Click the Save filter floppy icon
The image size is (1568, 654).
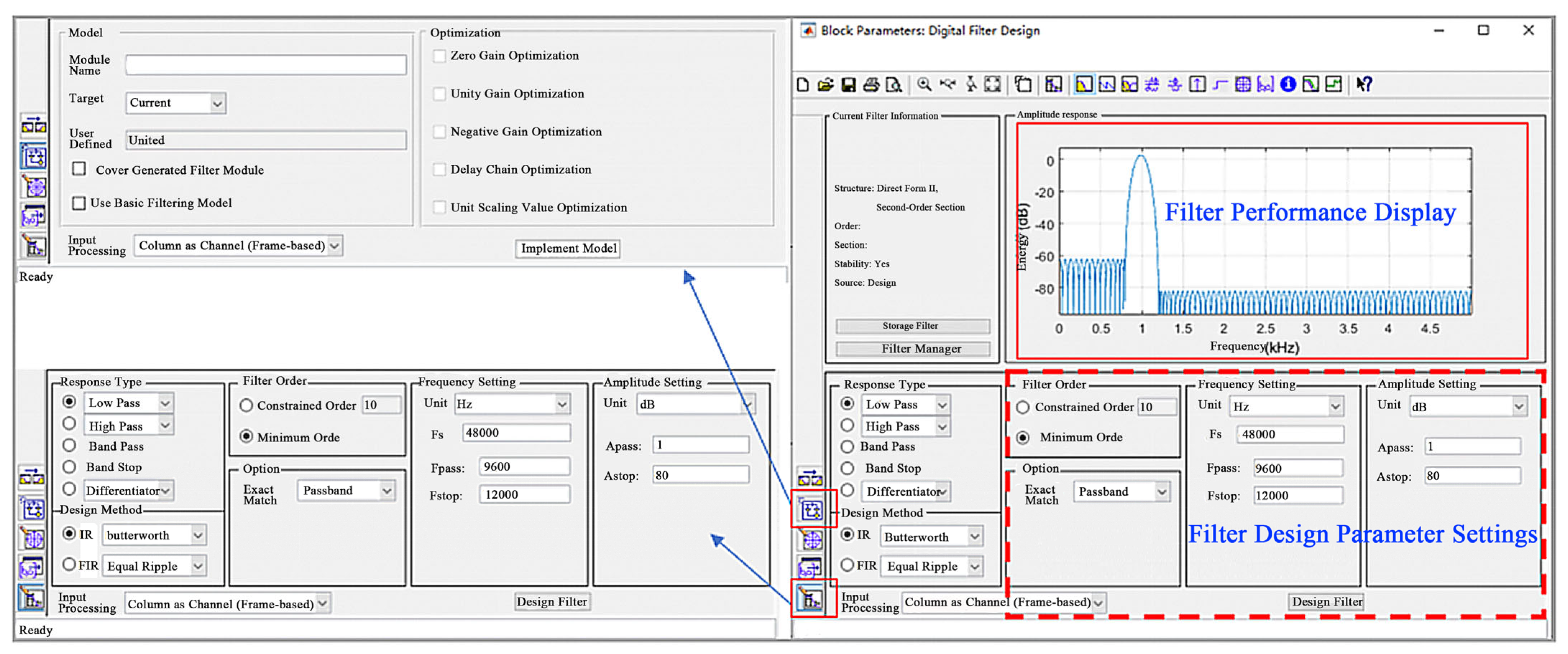848,84
